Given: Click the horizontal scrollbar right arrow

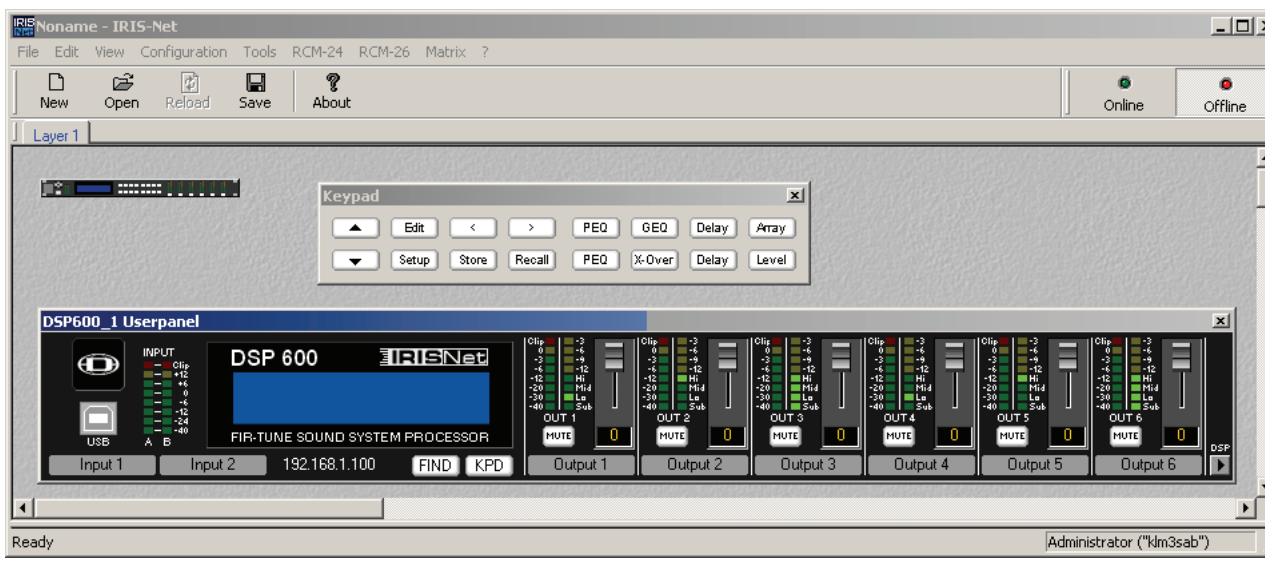Looking at the screenshot, I should tap(1244, 509).
